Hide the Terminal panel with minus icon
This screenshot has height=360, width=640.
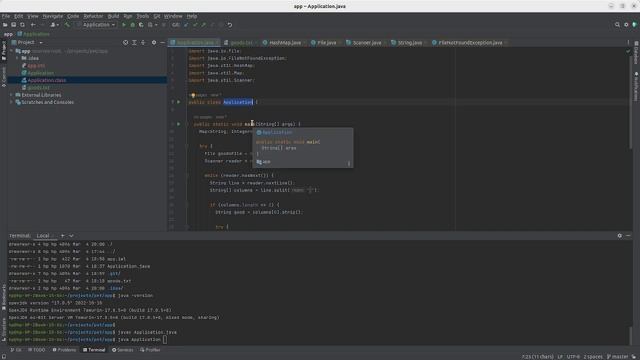click(628, 236)
